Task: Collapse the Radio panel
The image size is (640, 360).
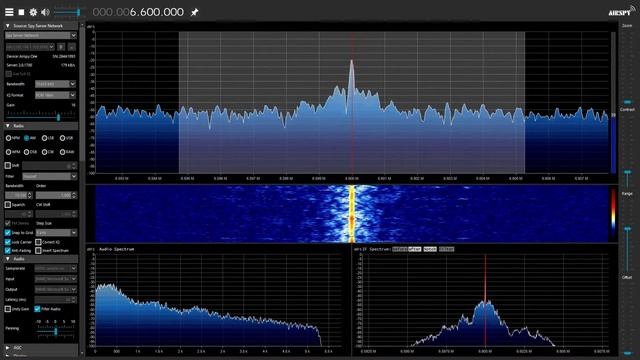Action: pos(7,126)
